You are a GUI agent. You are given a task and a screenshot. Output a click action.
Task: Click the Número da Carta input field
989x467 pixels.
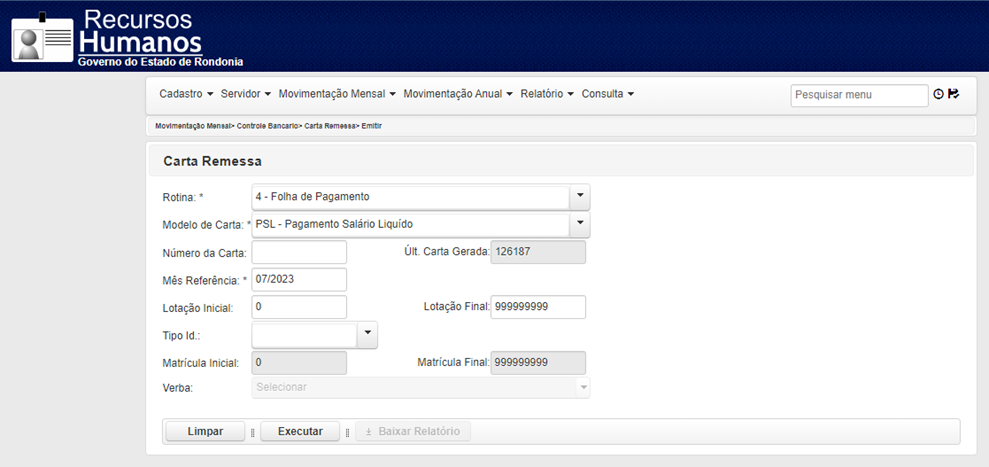pos(299,252)
